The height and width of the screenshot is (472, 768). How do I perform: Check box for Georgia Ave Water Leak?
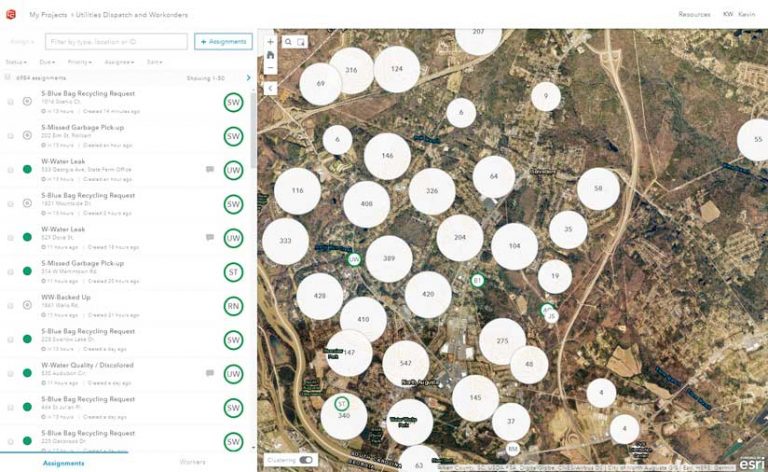point(10,170)
